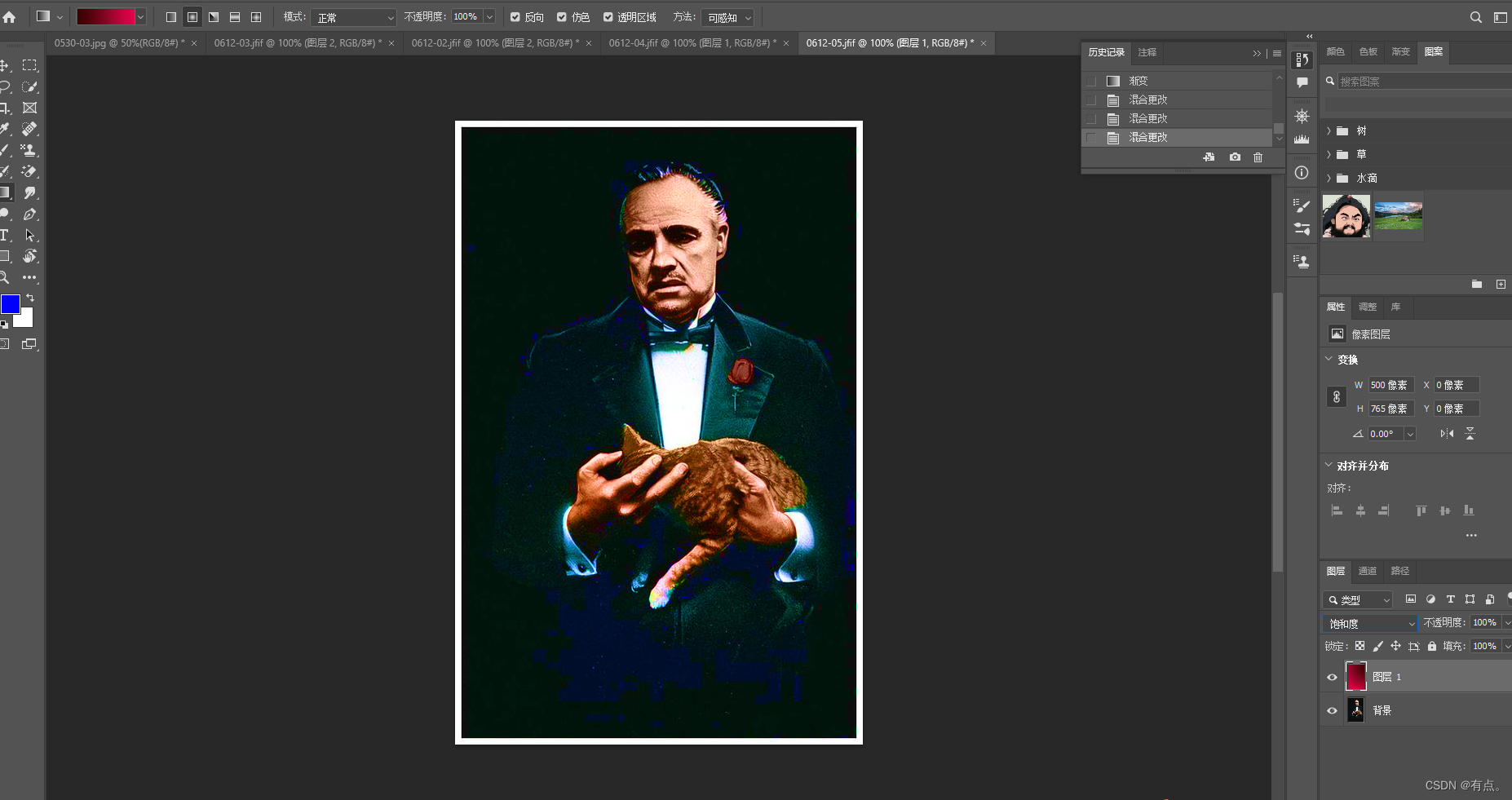The width and height of the screenshot is (1512, 800).
Task: Expand the 树 pattern folder
Action: coord(1329,130)
